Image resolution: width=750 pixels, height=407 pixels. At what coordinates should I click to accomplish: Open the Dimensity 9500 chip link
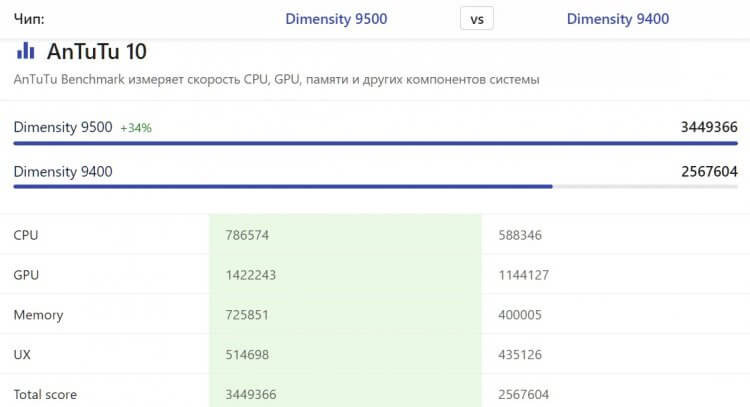[336, 19]
